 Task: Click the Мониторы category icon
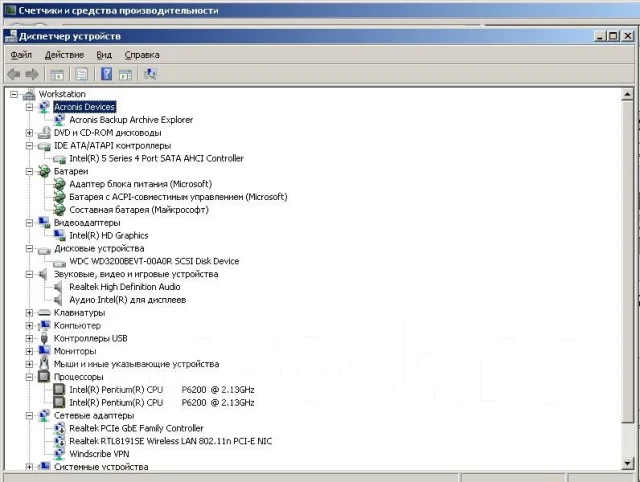44,351
